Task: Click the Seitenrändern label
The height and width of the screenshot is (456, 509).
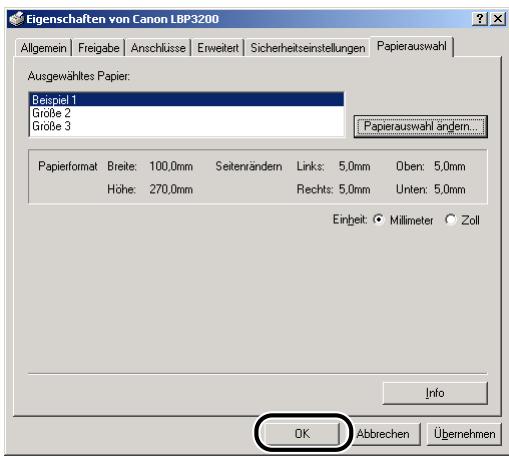Action: 249,166
